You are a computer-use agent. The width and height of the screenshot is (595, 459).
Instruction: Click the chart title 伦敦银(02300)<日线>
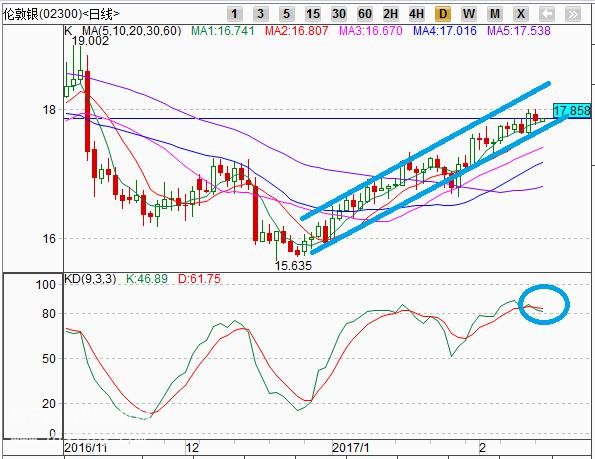61,14
